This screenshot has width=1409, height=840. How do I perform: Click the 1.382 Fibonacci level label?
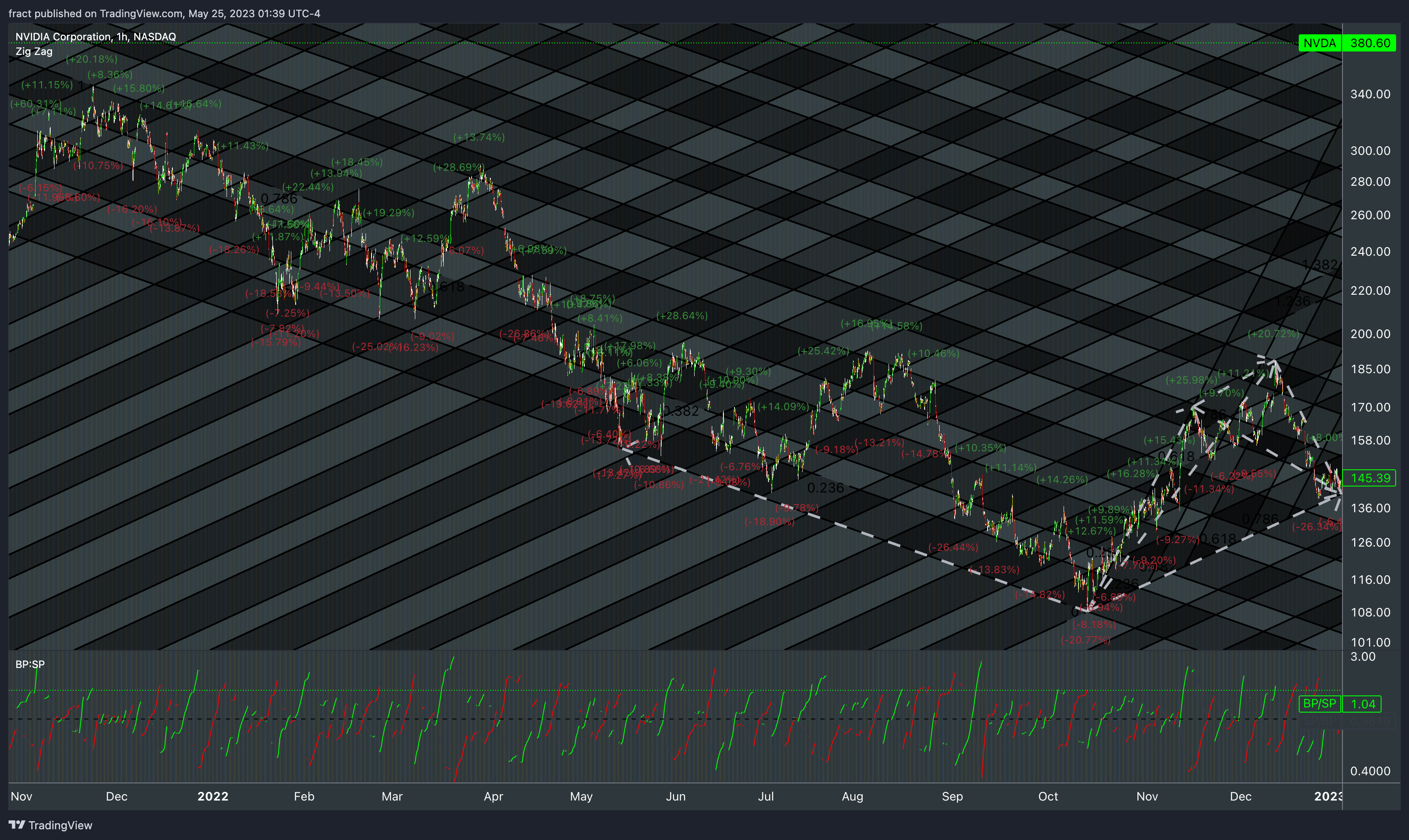click(1320, 265)
